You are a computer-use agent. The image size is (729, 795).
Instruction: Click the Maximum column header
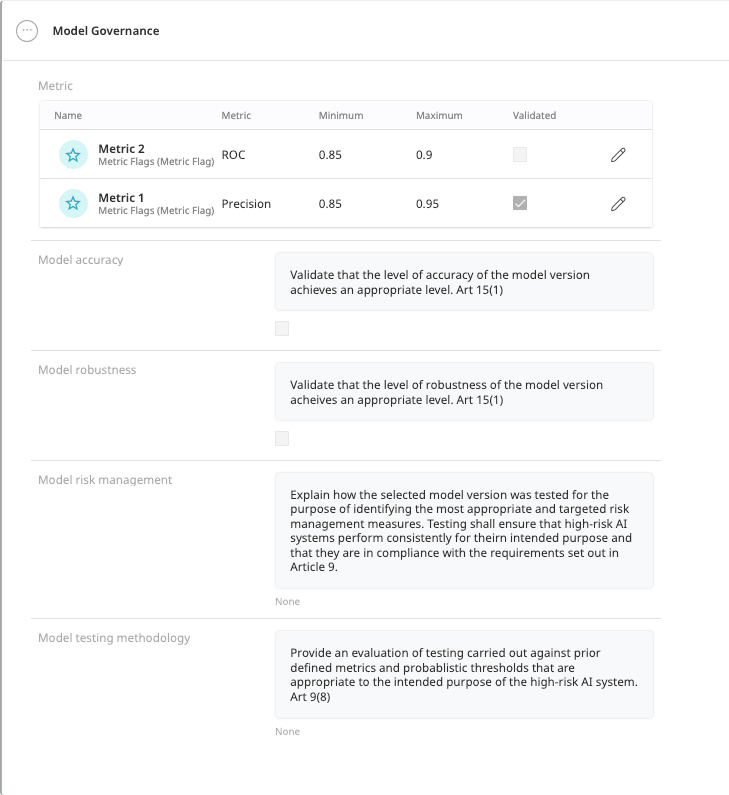pyautogui.click(x=439, y=116)
